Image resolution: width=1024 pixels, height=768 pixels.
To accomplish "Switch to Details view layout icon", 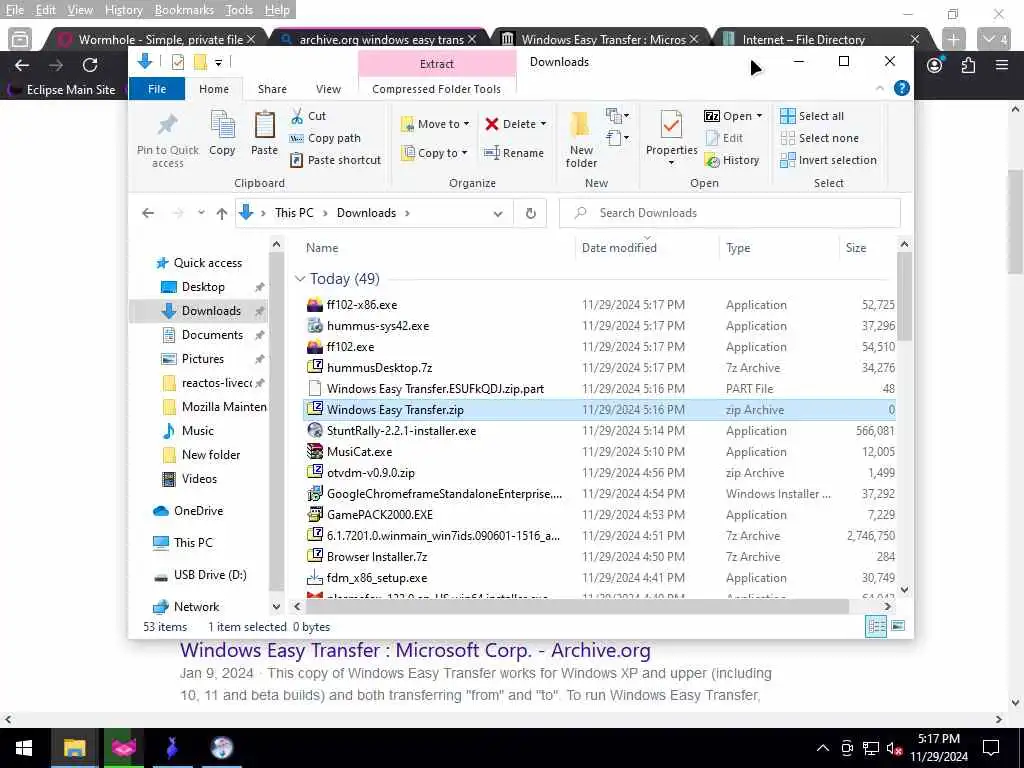I will click(x=876, y=626).
